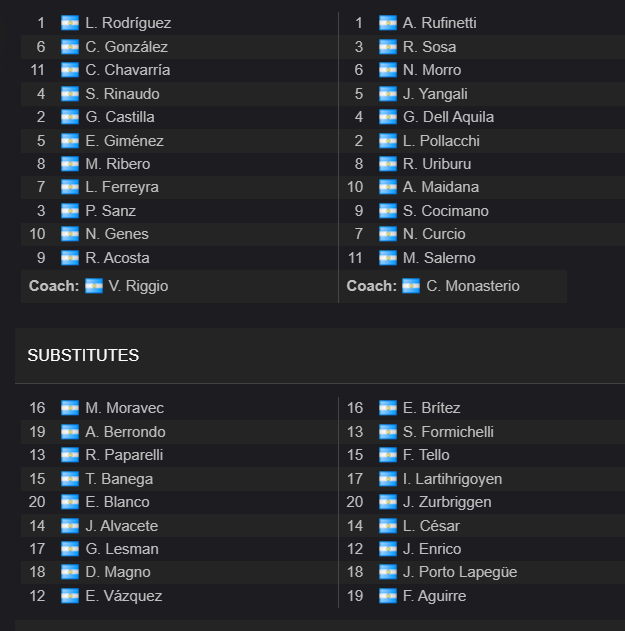
Task: Click the flag beside G. Dell Aquila
Action: pyautogui.click(x=388, y=117)
